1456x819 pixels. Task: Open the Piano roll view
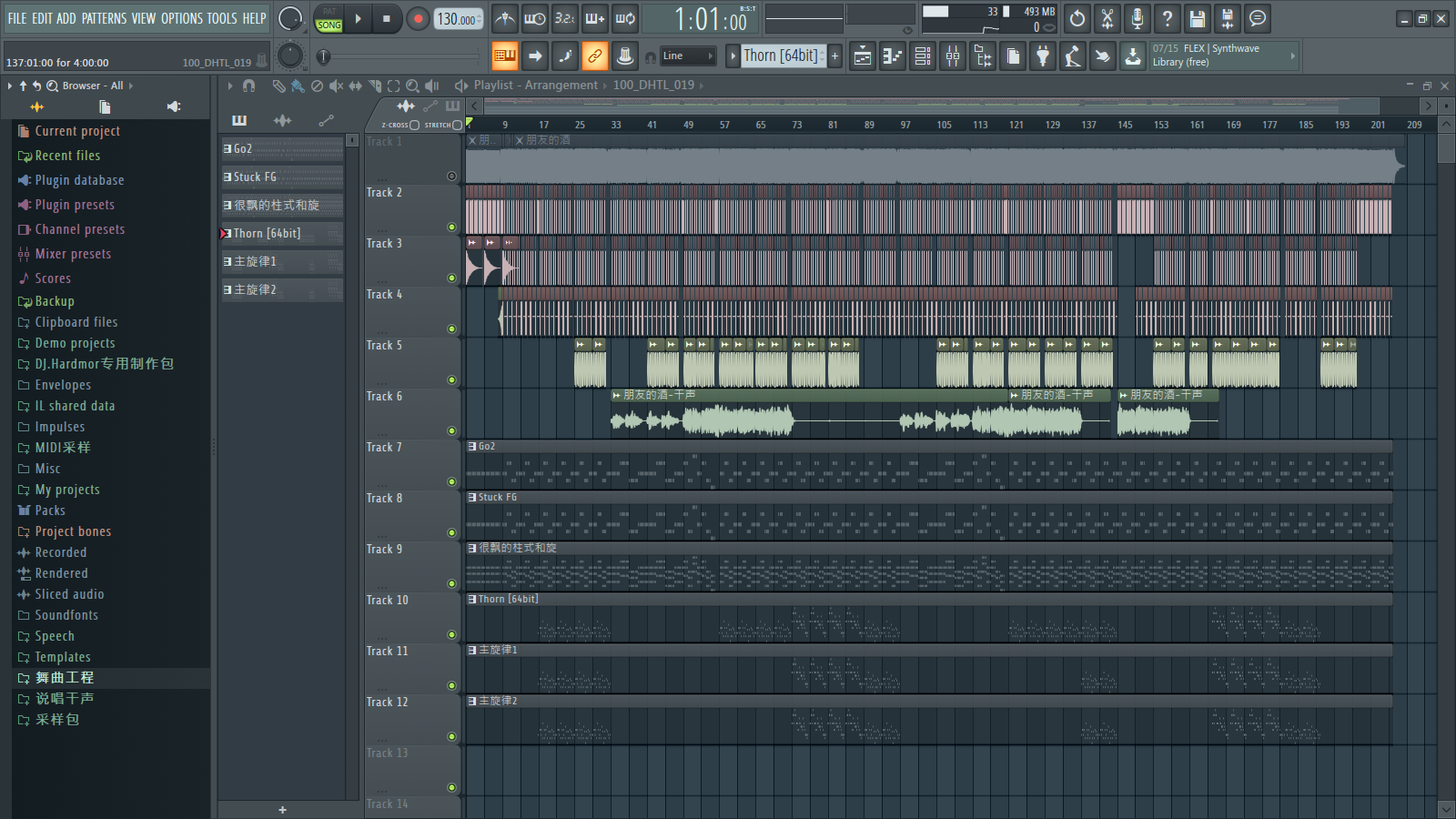coord(893,56)
